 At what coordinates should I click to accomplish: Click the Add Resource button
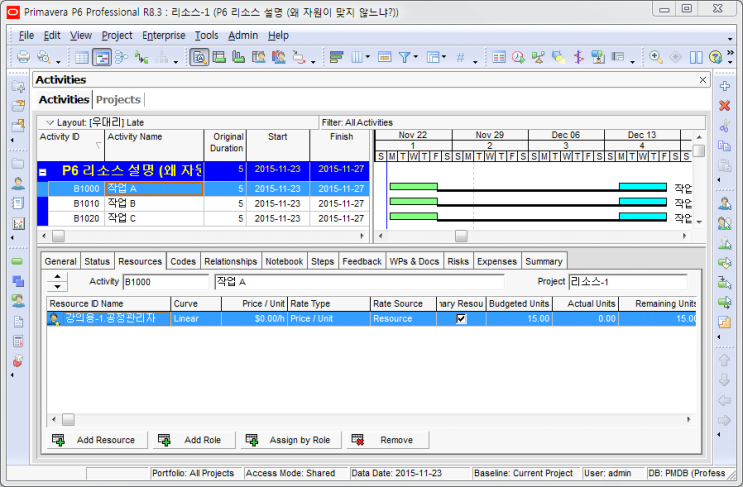point(97,440)
